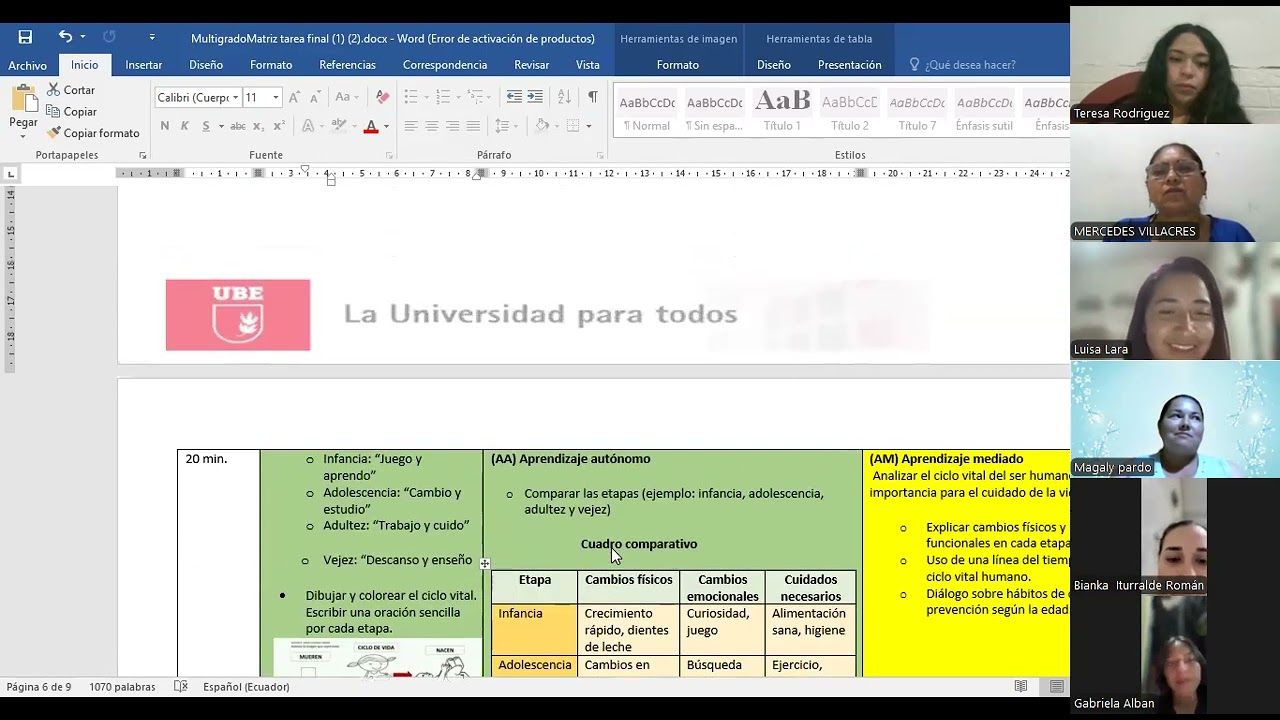Image resolution: width=1280 pixels, height=720 pixels.
Task: Align text right
Action: (452, 126)
